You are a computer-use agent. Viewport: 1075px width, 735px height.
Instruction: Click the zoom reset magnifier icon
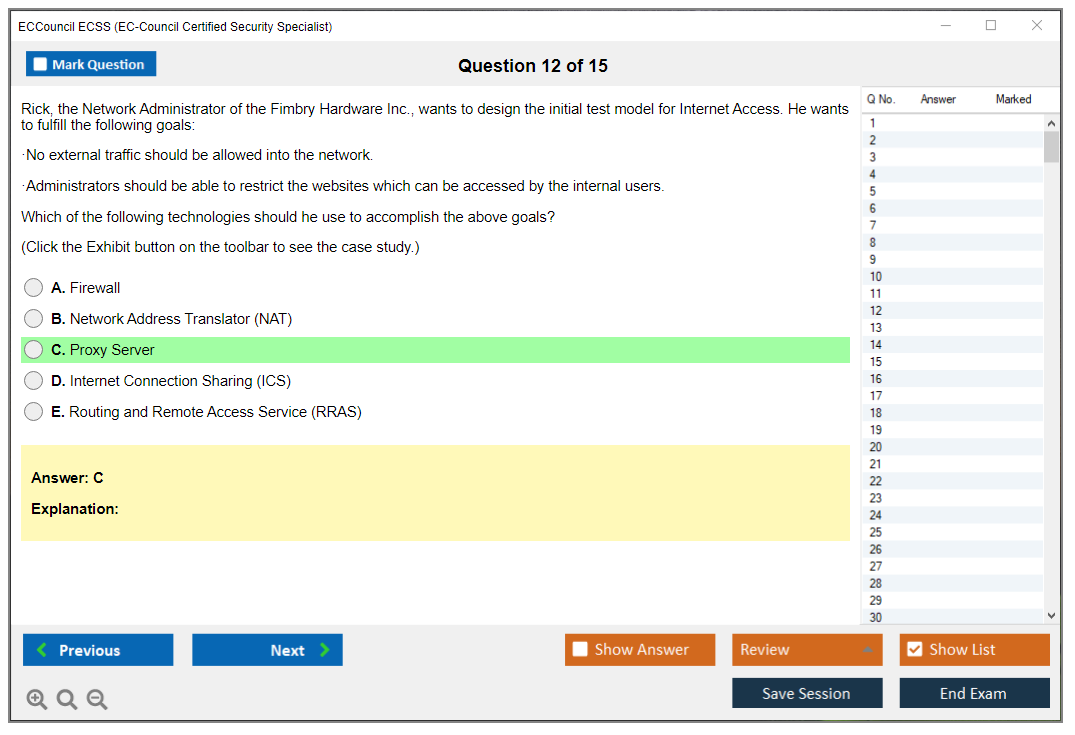coord(67,700)
